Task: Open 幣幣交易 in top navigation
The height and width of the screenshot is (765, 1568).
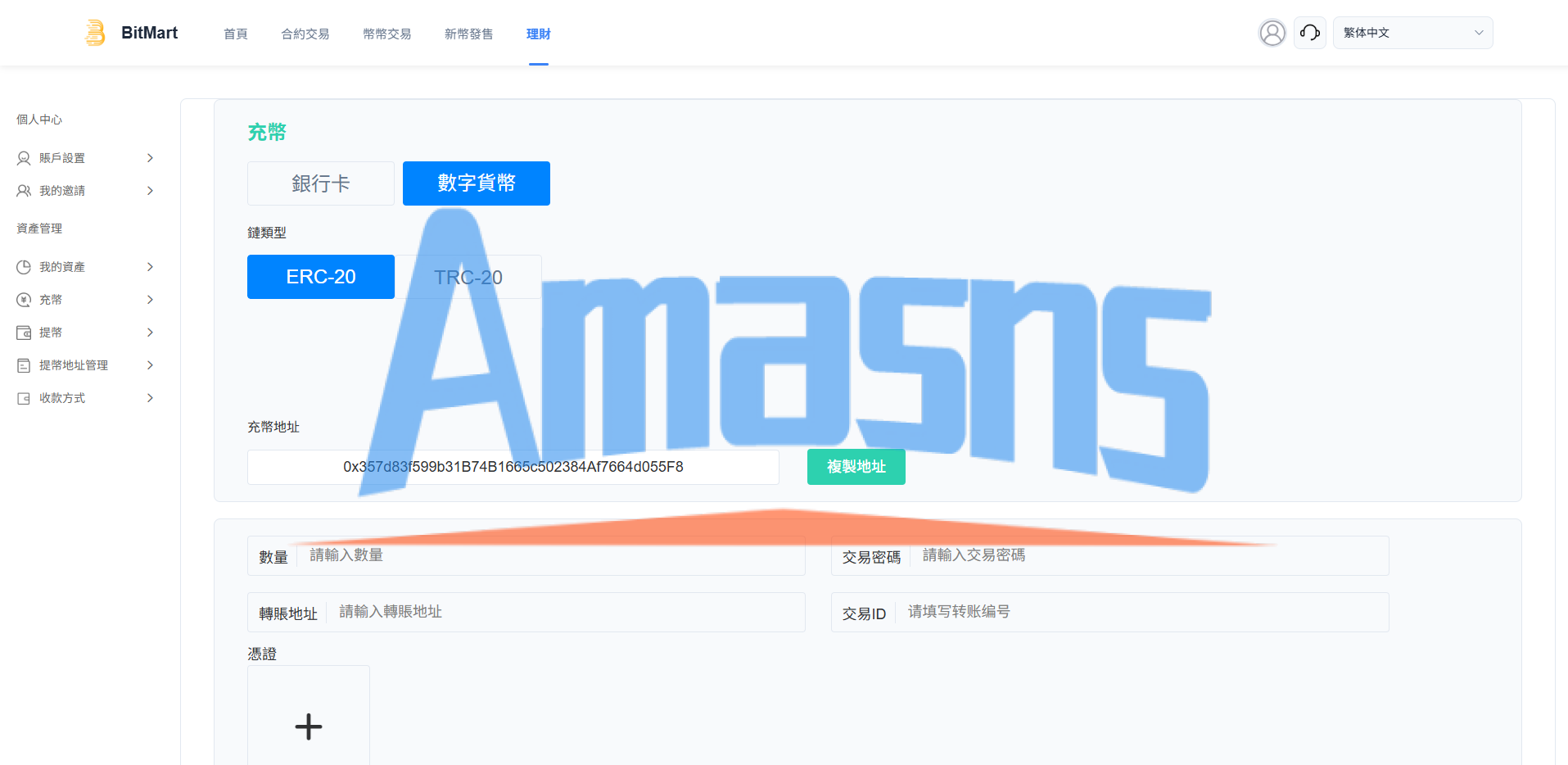Action: 387,34
